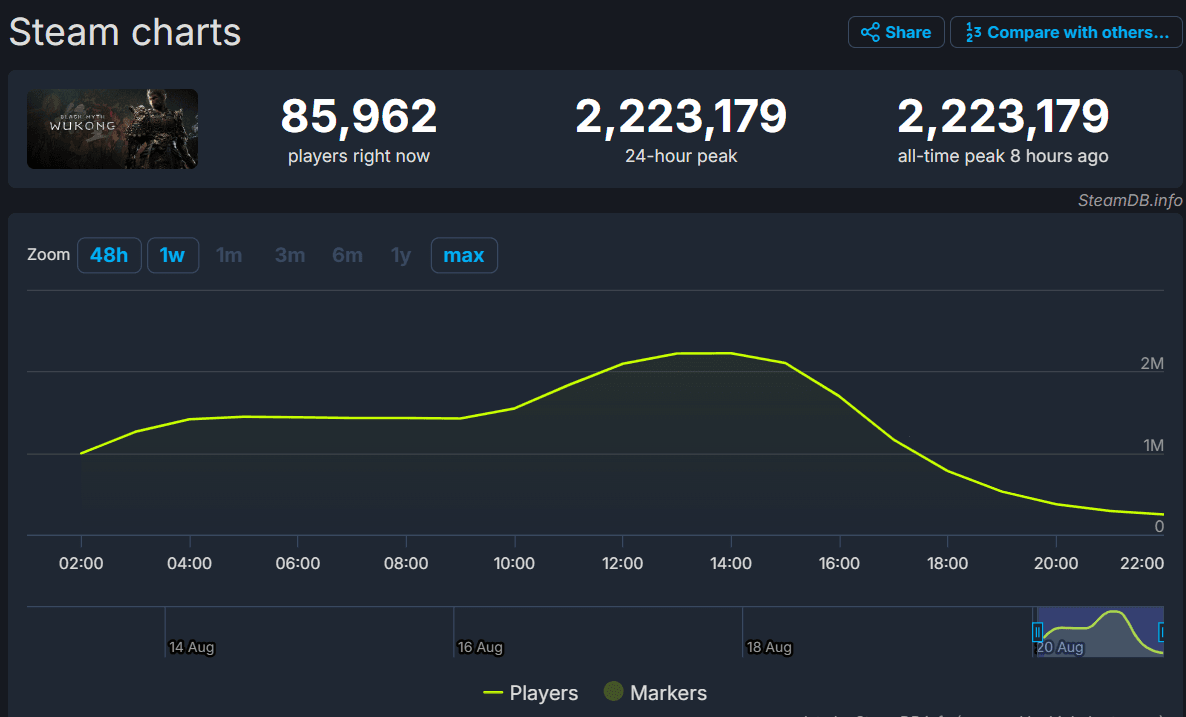Viewport: 1186px width, 717px height.
Task: Open Compare with others
Action: tap(1066, 33)
